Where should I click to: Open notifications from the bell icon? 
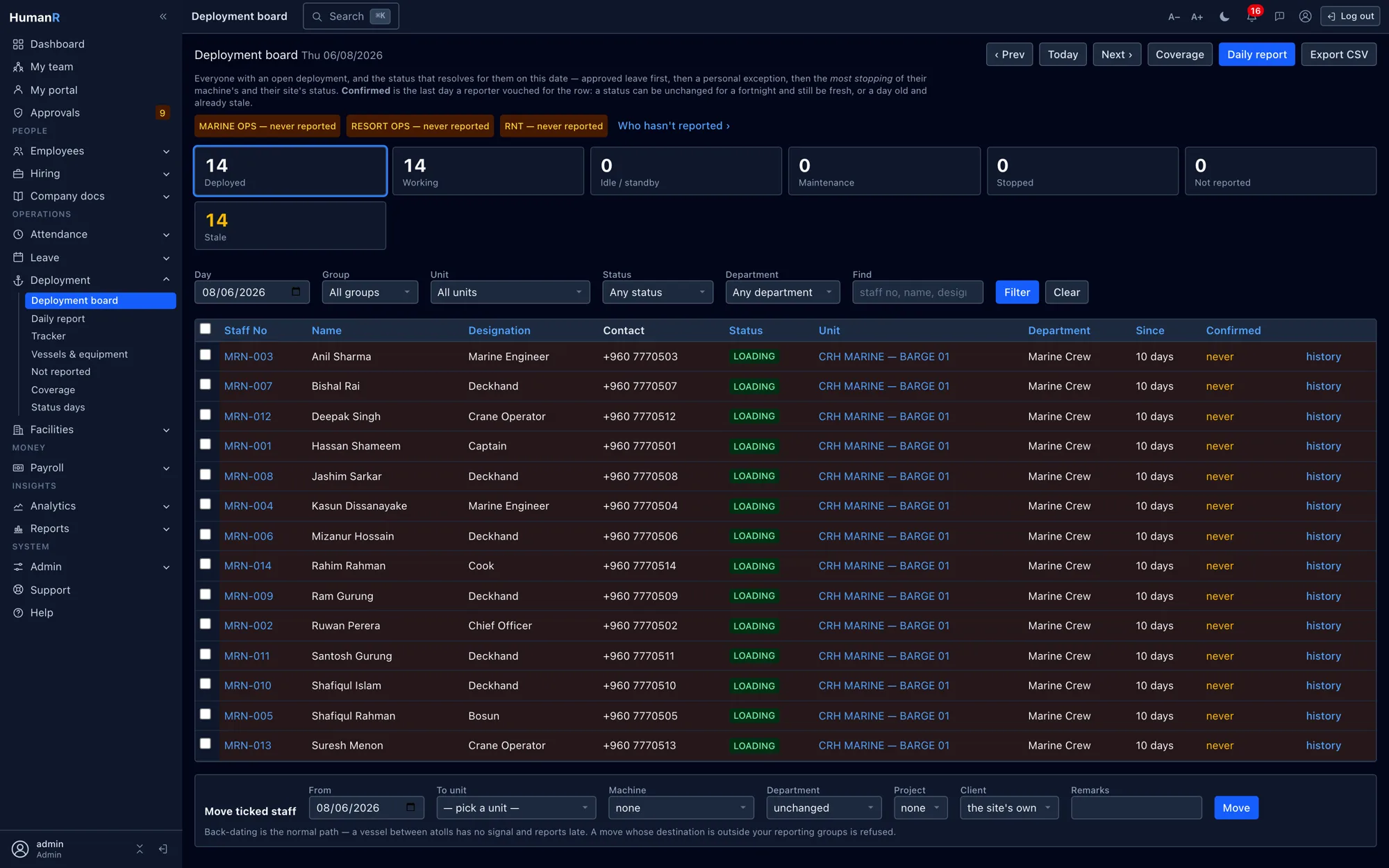point(1251,17)
